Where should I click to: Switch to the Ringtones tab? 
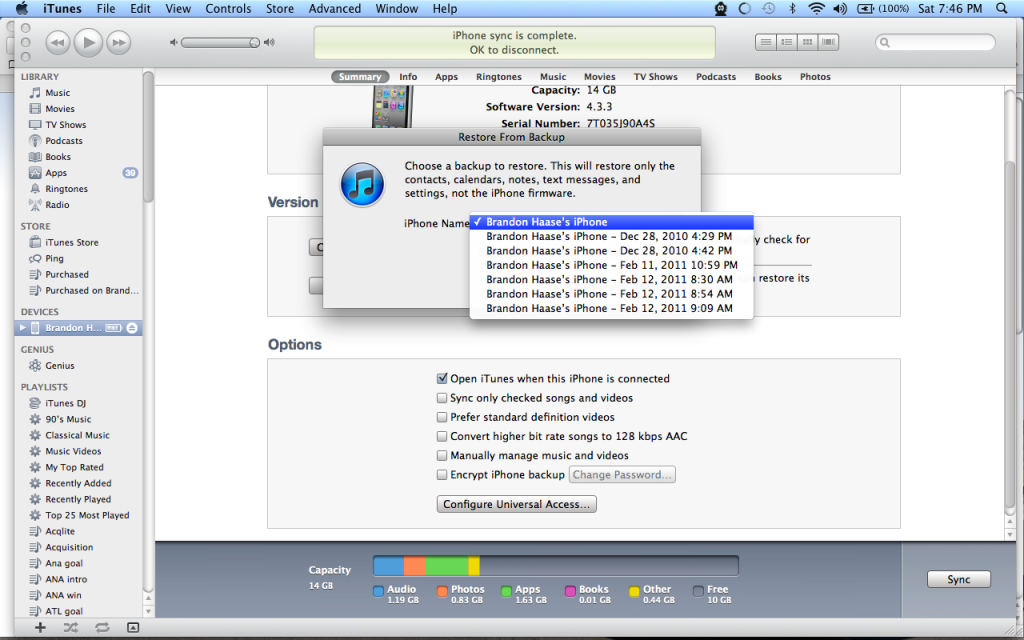tap(498, 76)
